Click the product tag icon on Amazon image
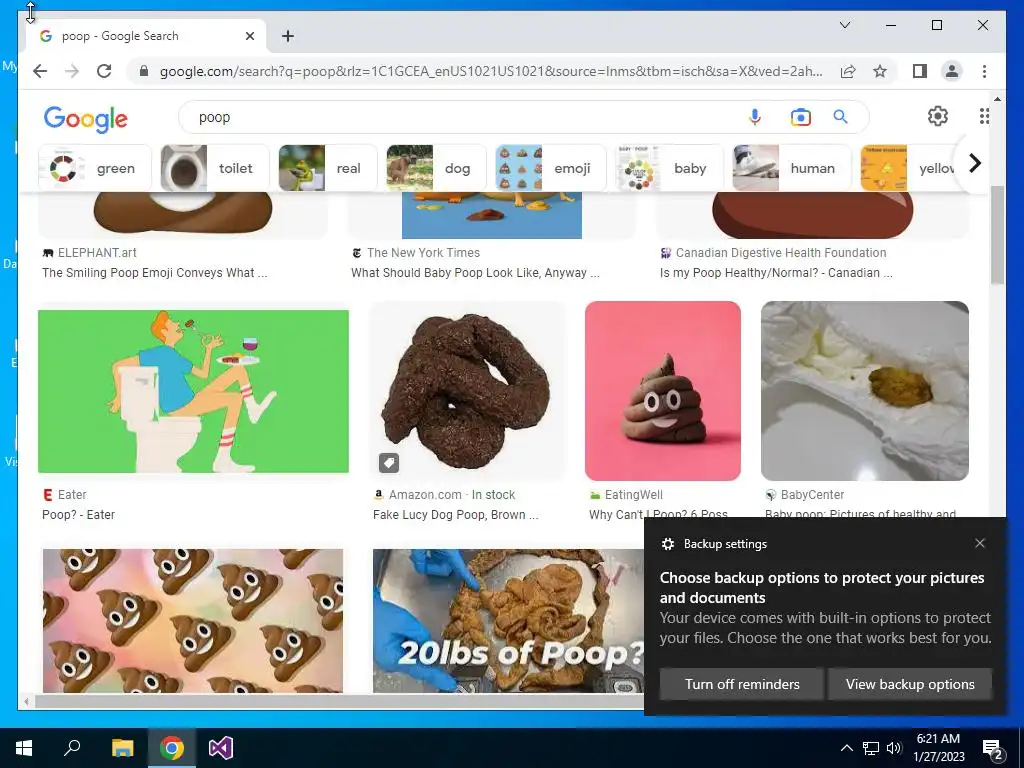 point(389,463)
